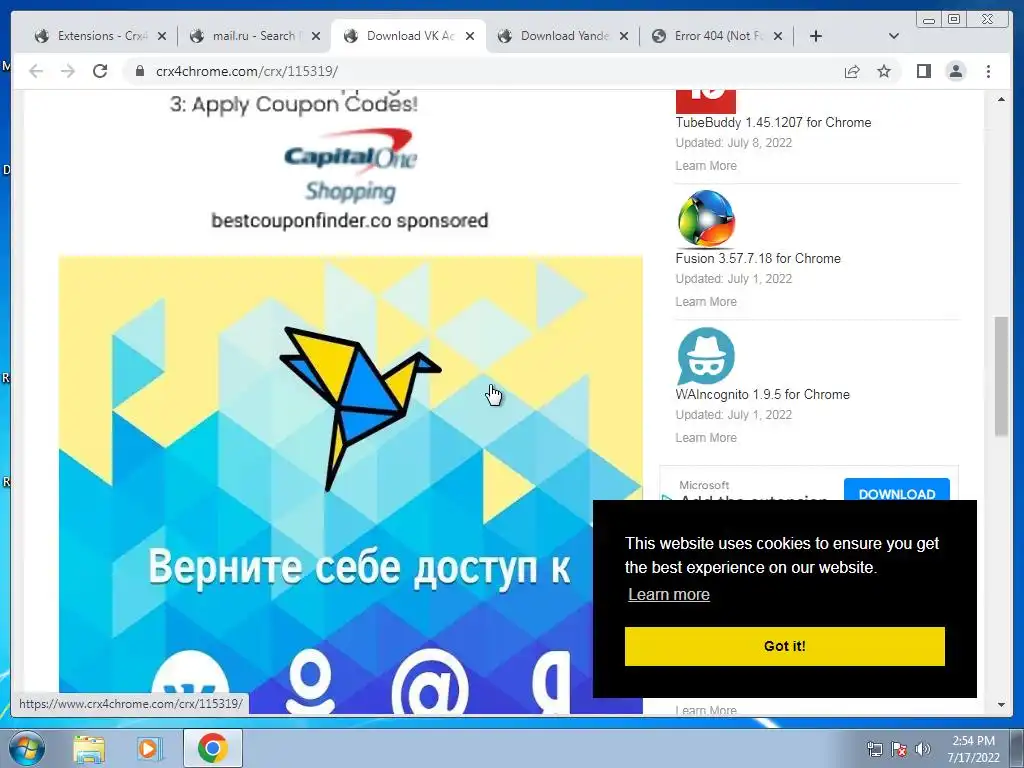This screenshot has height=768, width=1024.
Task: Click Learn More under TubeBuddy
Action: (x=706, y=166)
